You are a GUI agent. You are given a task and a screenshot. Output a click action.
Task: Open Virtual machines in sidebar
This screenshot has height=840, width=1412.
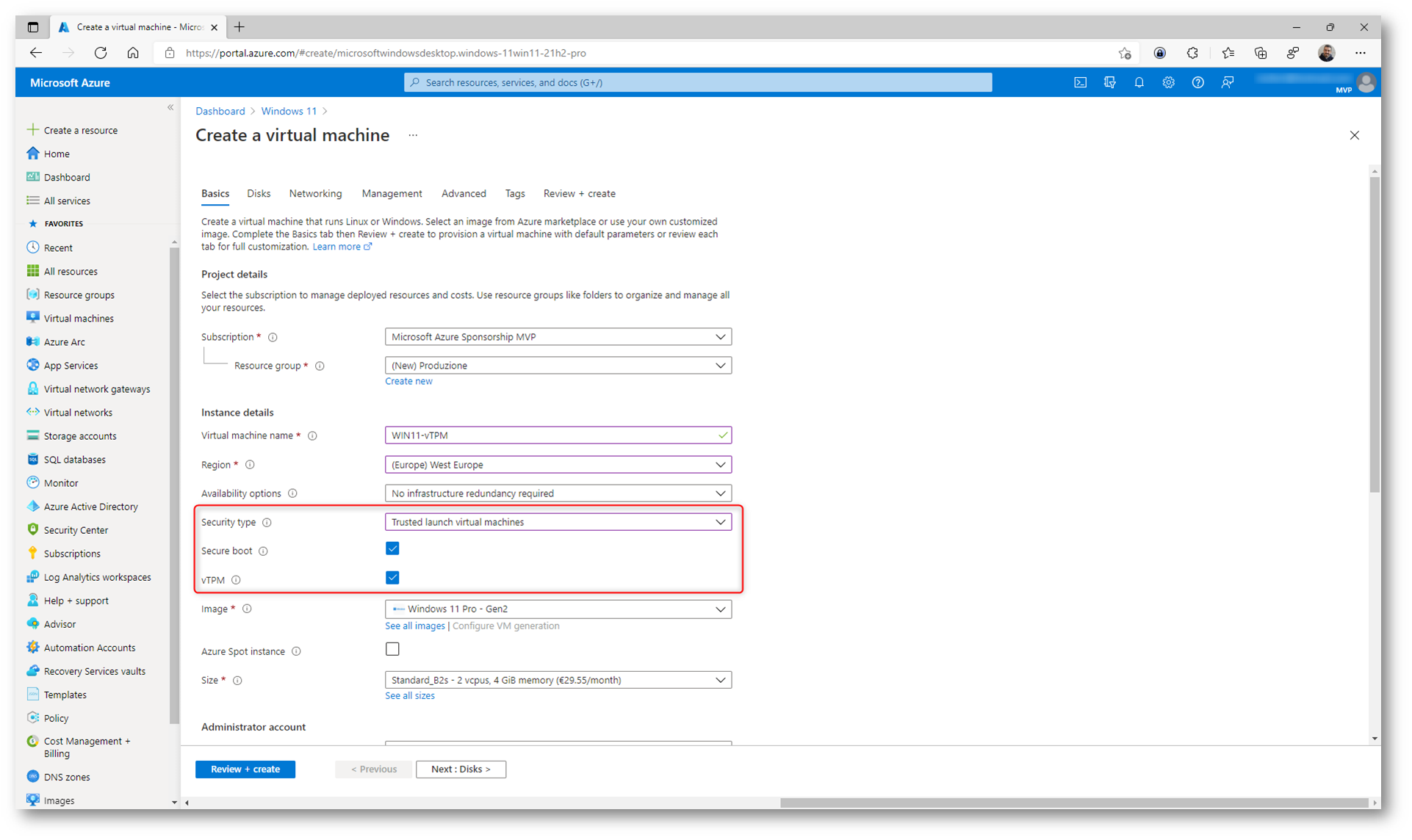pos(79,318)
